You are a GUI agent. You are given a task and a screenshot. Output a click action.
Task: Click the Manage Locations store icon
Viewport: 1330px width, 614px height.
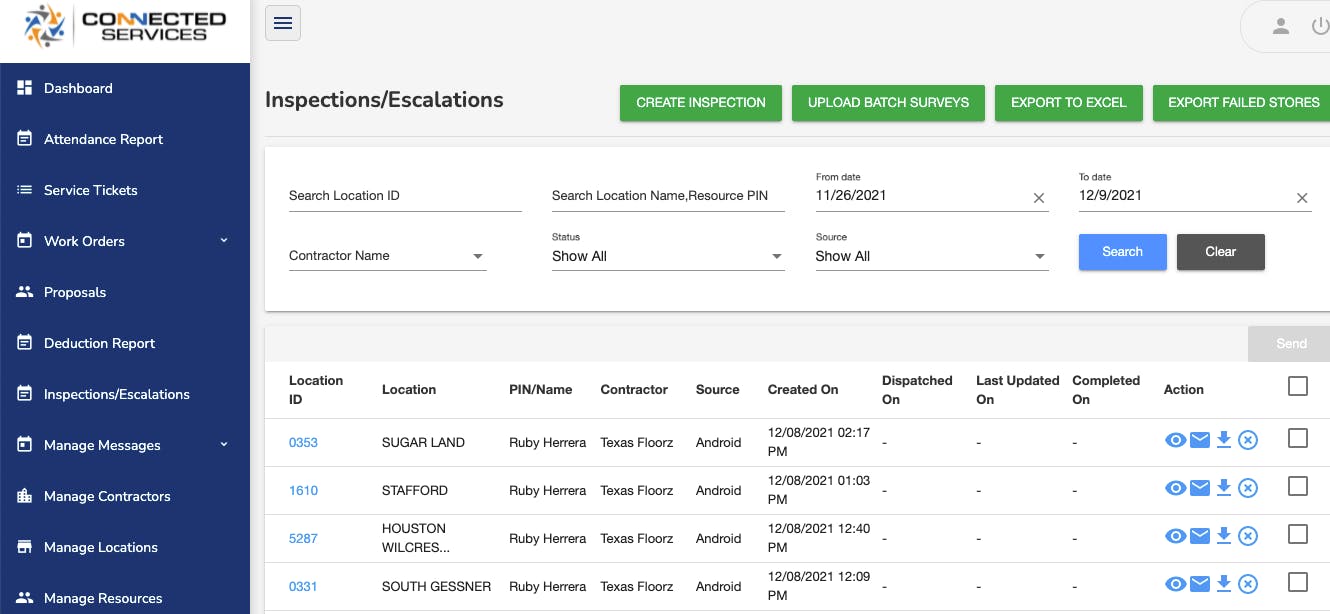click(x=25, y=547)
